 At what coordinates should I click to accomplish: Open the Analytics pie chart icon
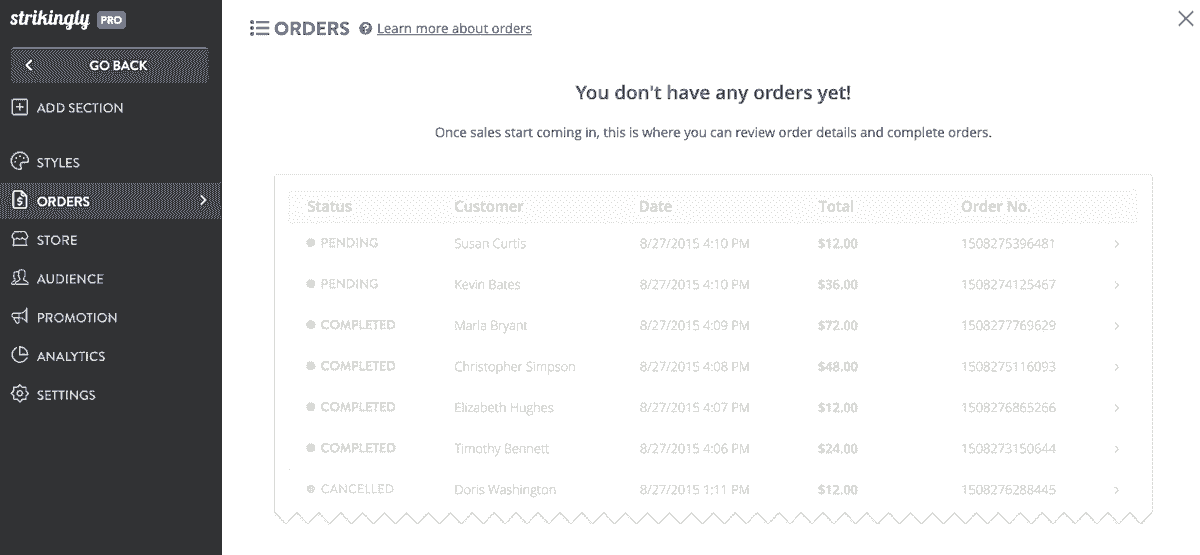point(19,356)
